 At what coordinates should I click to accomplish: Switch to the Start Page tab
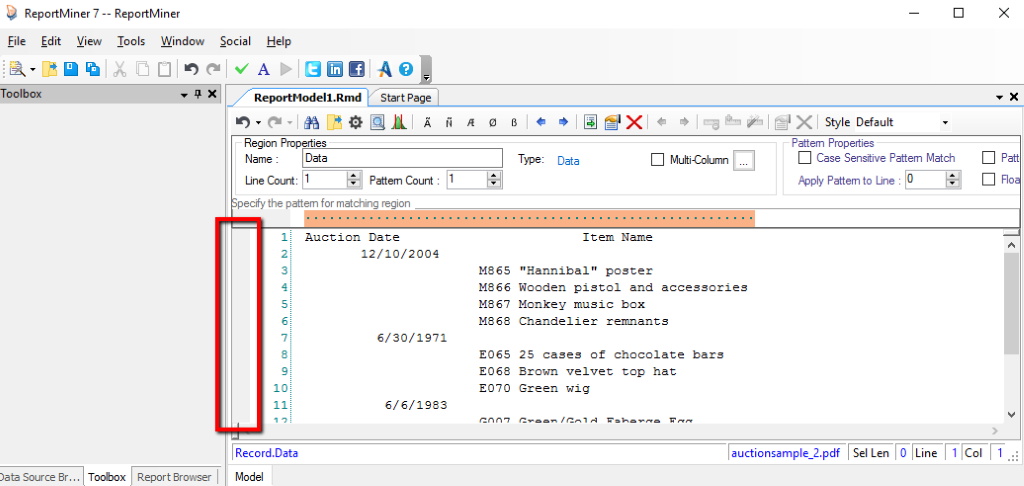tap(405, 97)
